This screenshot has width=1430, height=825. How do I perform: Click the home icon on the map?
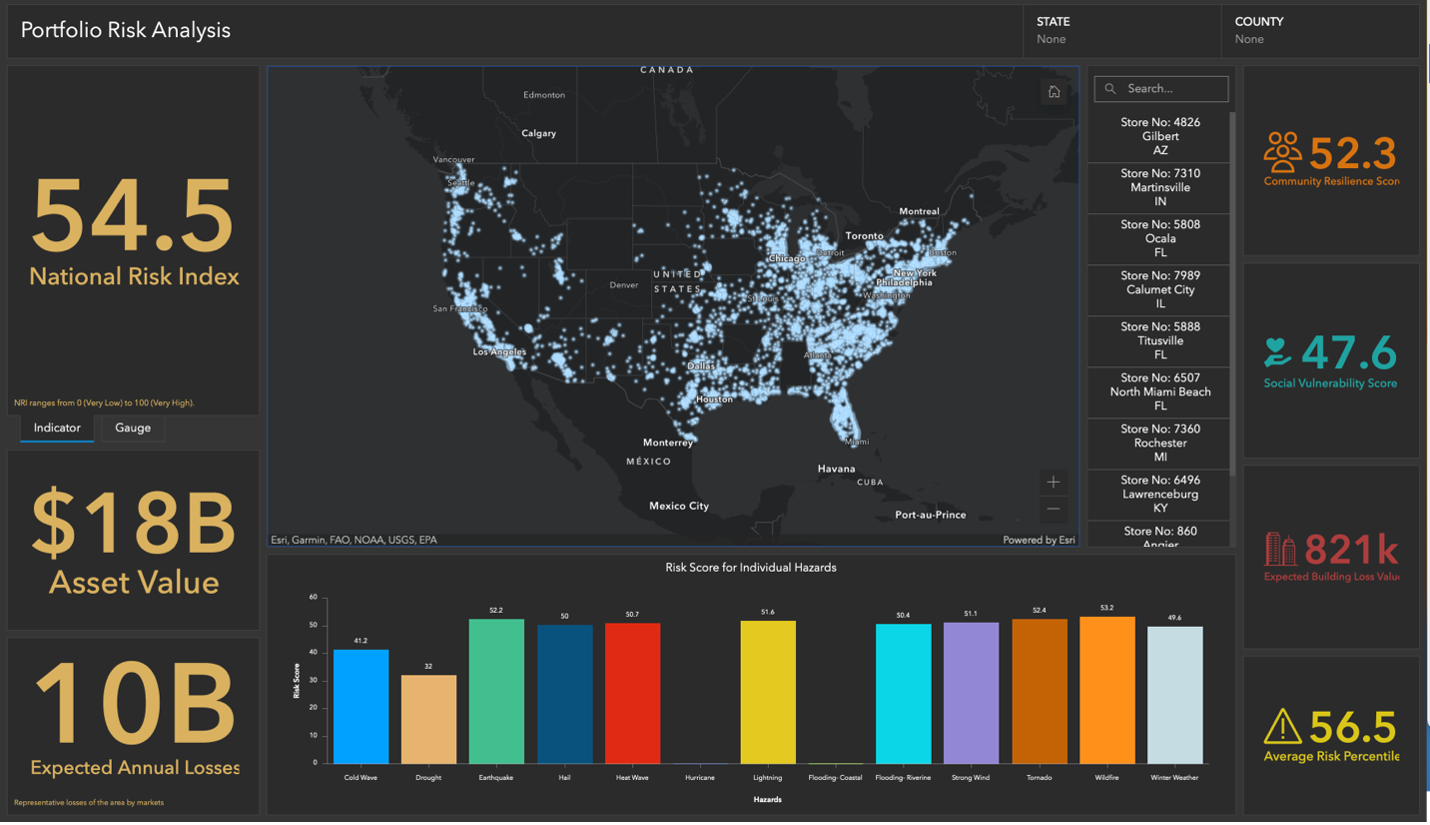[x=1054, y=91]
